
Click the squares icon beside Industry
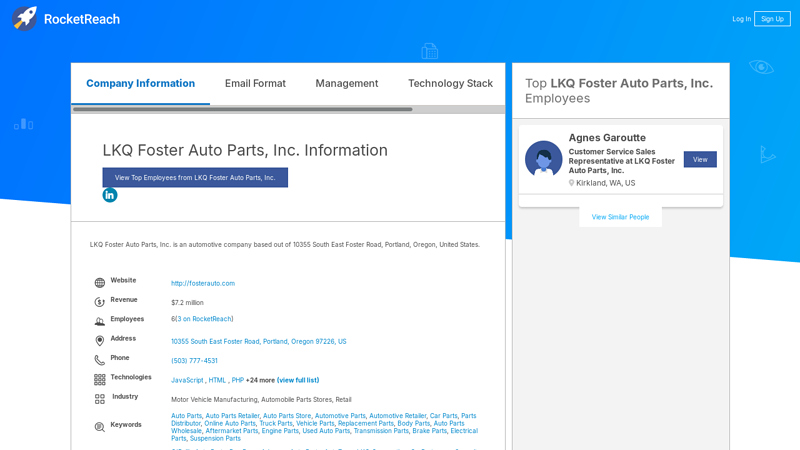tap(99, 399)
